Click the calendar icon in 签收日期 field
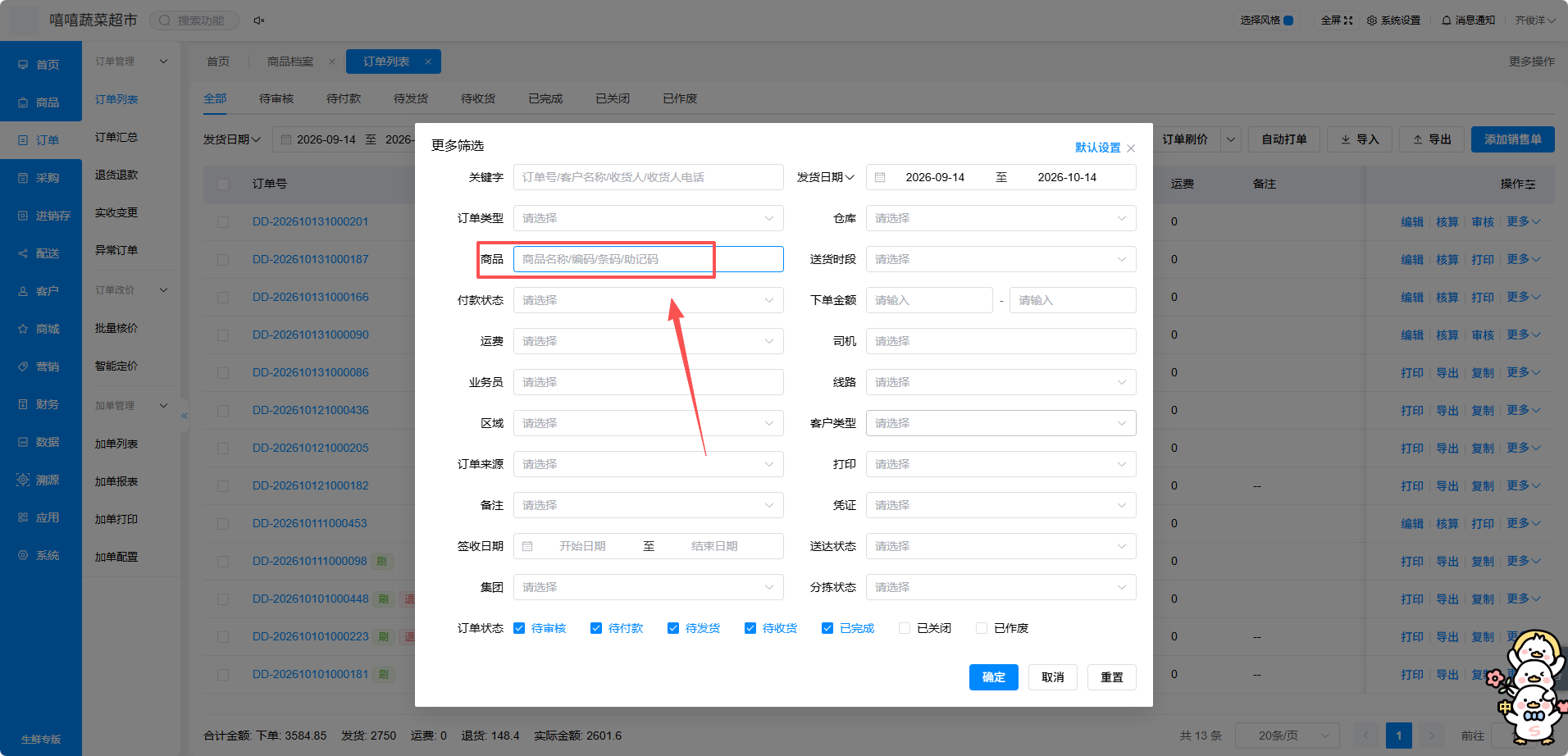1568x756 pixels. tap(527, 546)
